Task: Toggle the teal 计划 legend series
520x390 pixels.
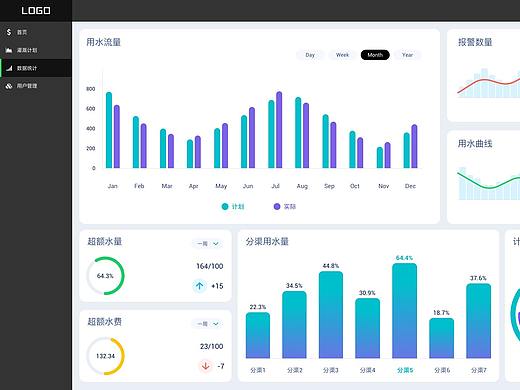Action: [233, 207]
